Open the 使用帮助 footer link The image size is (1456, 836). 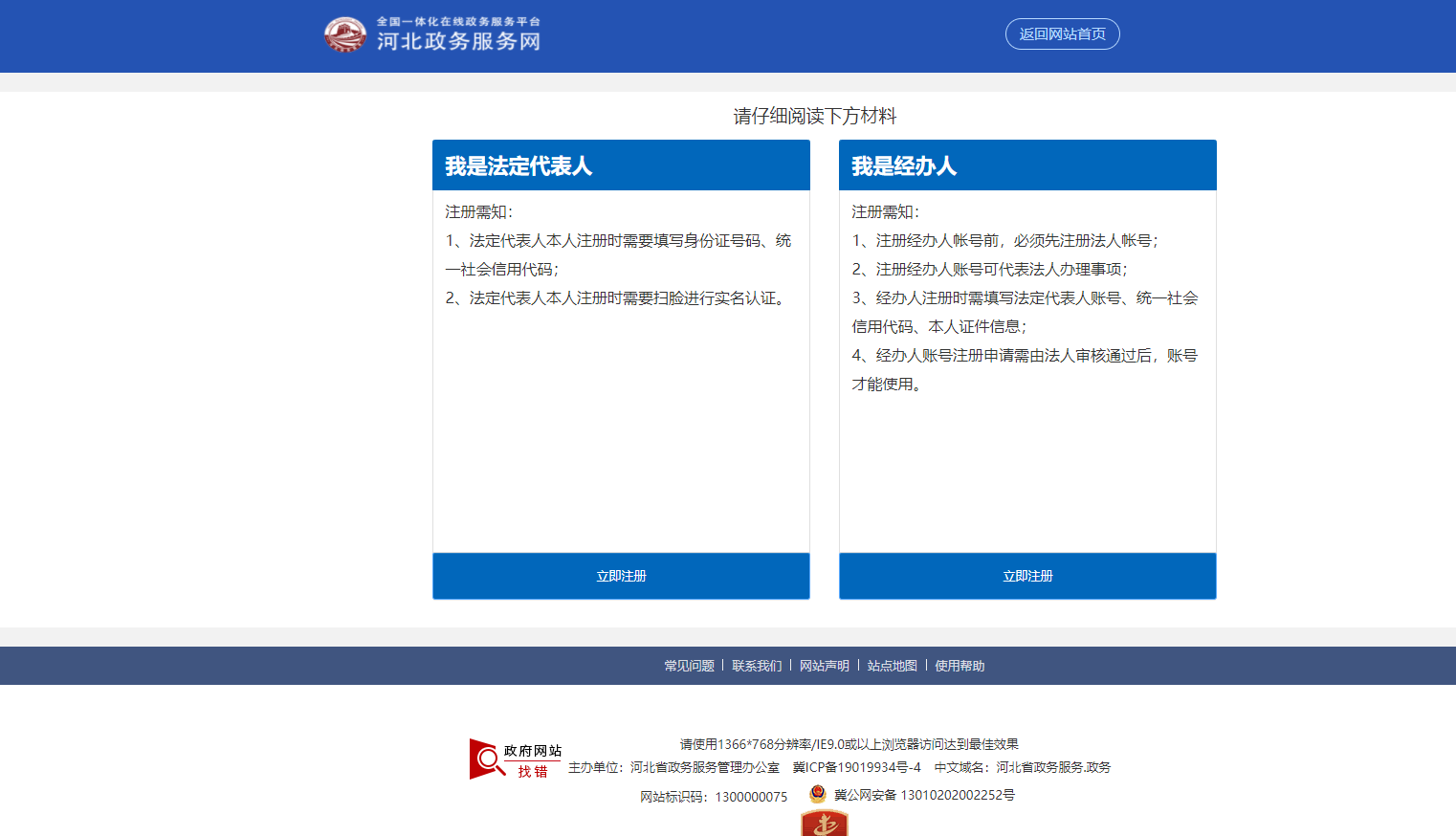pyautogui.click(x=960, y=666)
